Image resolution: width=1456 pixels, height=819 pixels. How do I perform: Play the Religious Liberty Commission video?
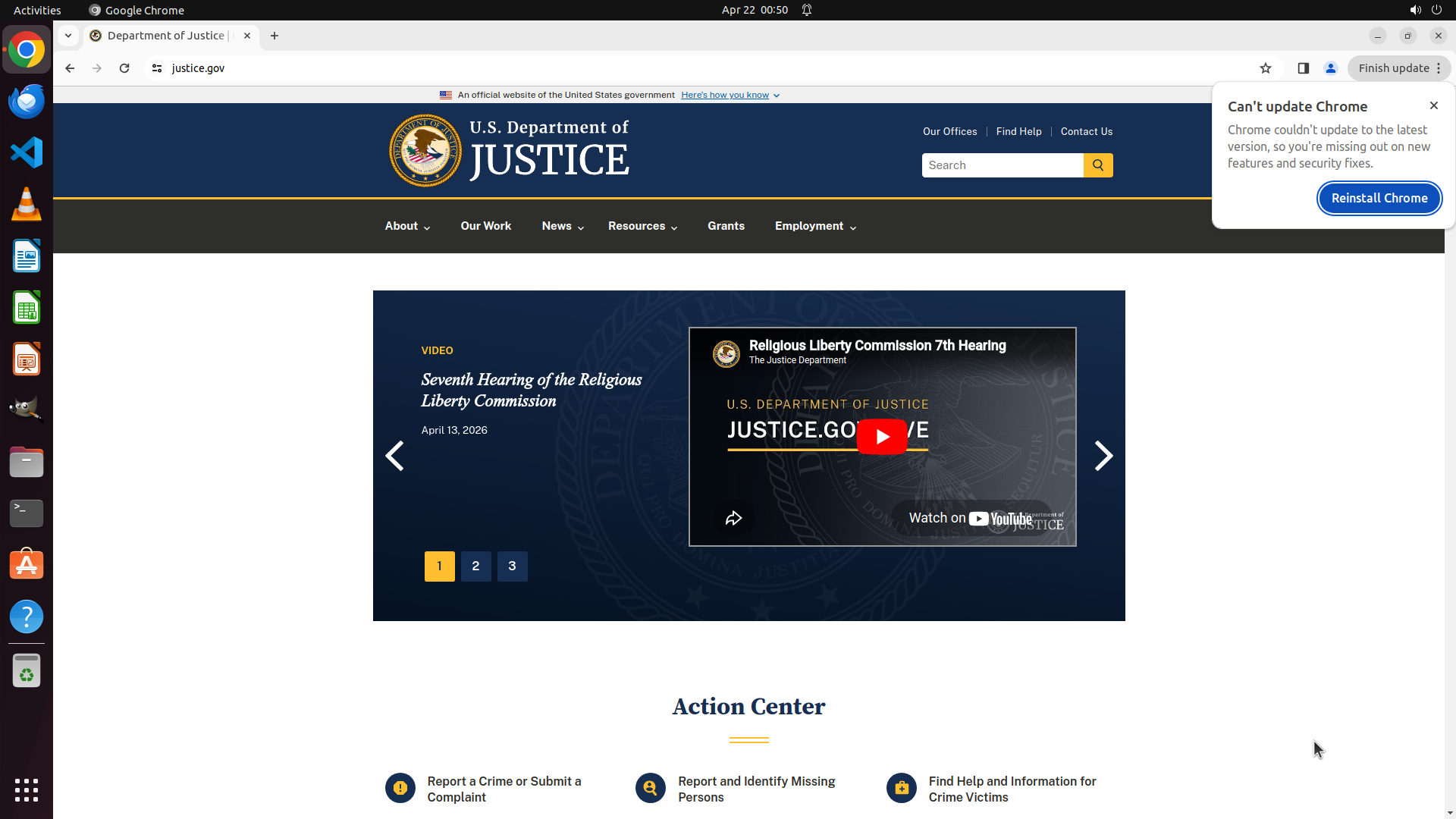(x=881, y=437)
